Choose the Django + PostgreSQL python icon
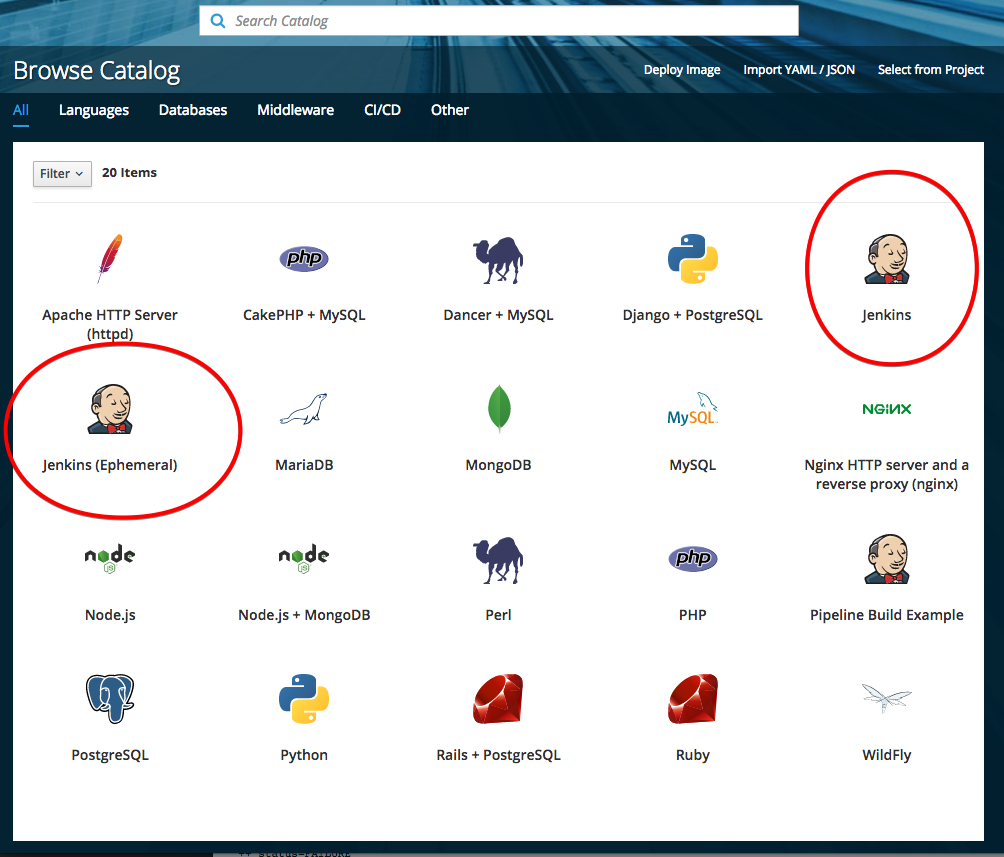This screenshot has width=1004, height=857. pos(693,259)
